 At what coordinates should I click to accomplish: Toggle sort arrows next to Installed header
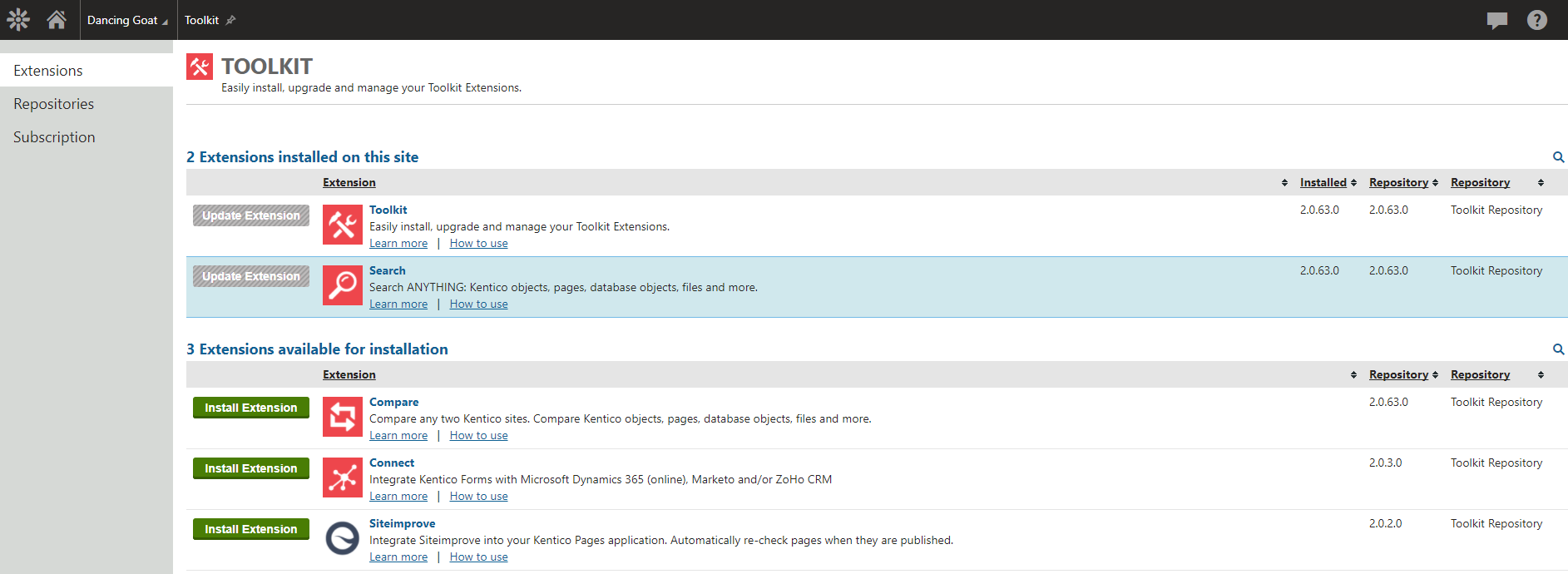tap(1353, 183)
